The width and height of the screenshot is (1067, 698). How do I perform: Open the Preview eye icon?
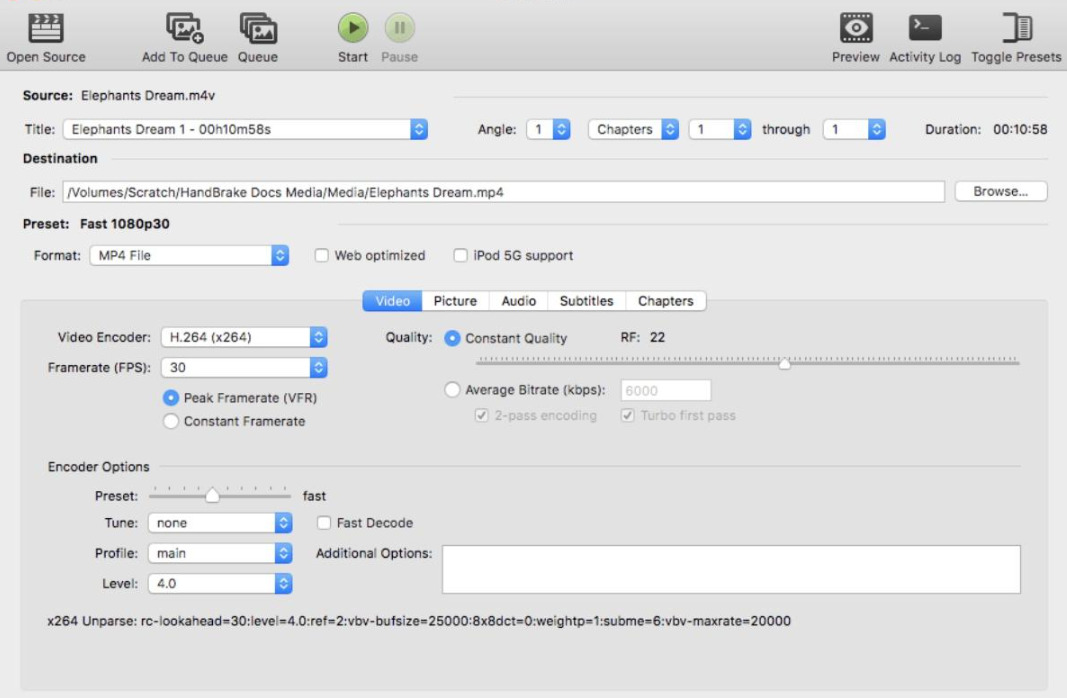pyautogui.click(x=855, y=28)
